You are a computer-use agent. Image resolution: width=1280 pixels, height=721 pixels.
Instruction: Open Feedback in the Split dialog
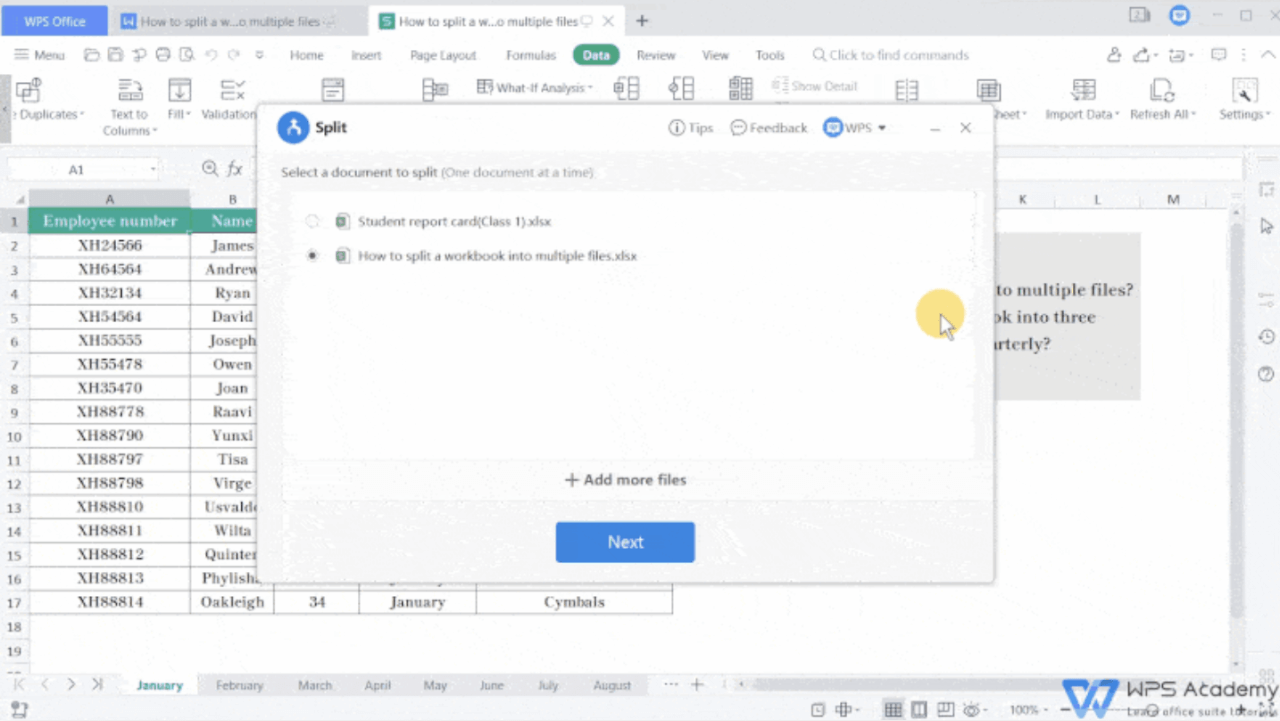769,128
